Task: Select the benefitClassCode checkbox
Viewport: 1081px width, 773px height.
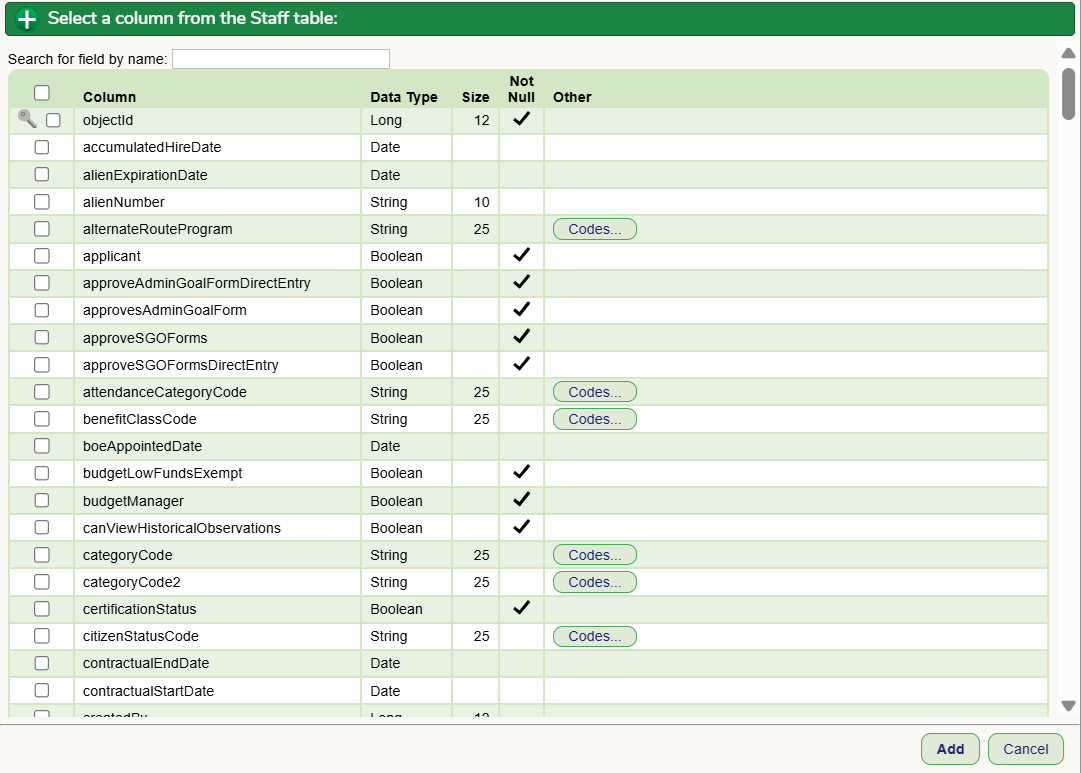Action: [x=42, y=419]
